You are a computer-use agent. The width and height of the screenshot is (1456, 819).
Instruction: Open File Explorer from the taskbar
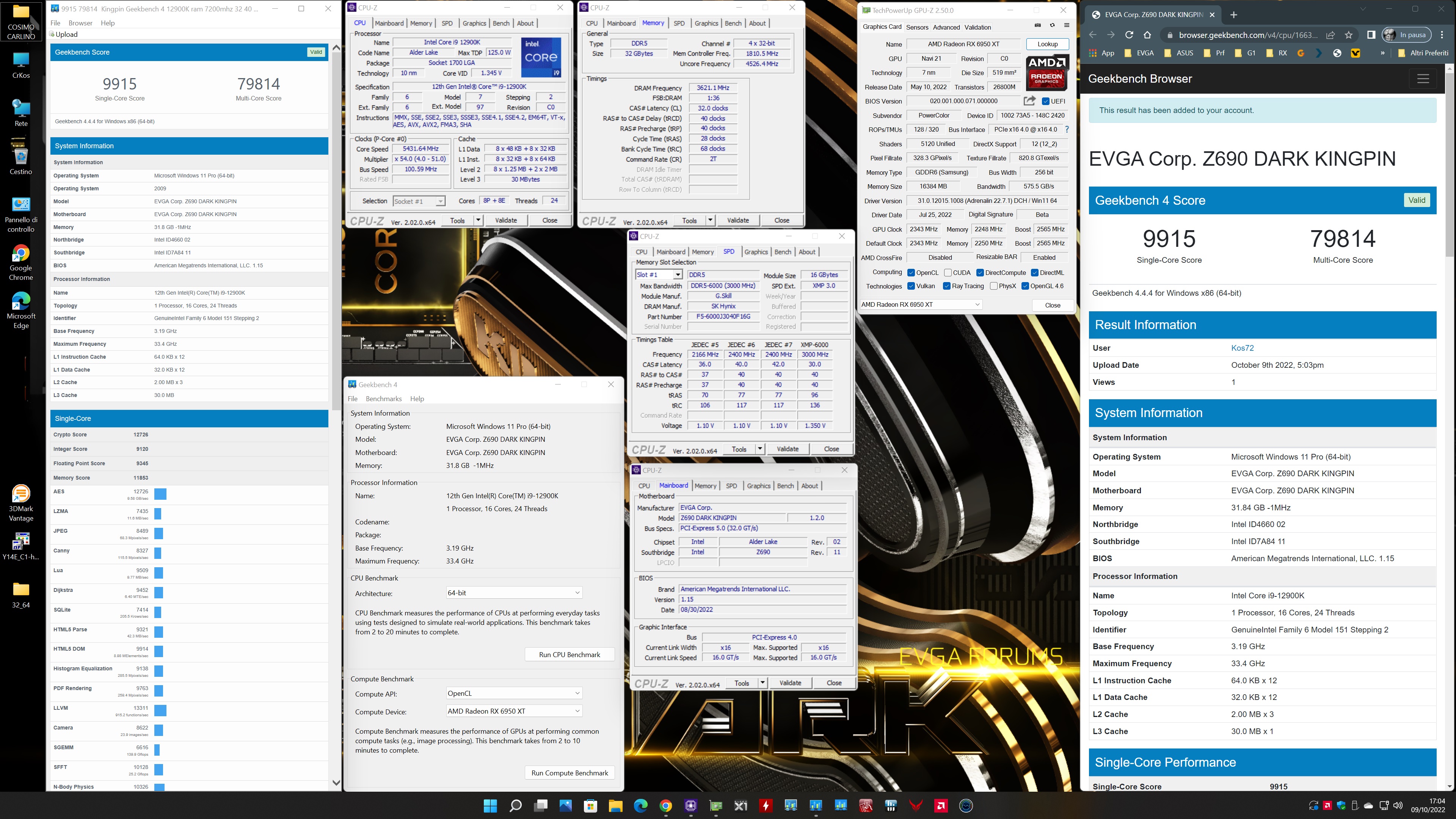pos(615,805)
